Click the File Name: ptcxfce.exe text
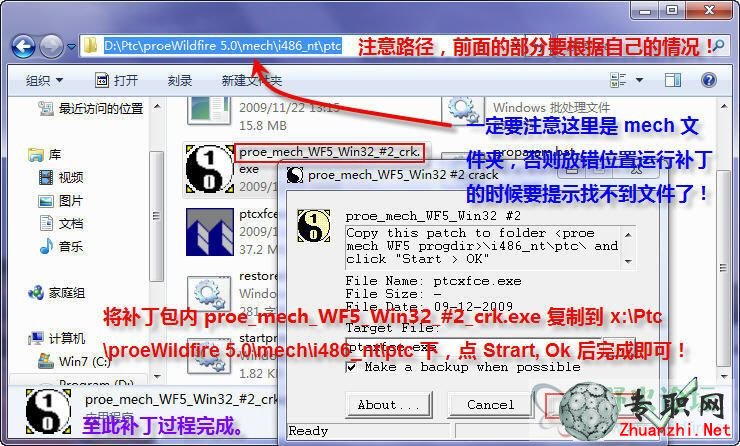This screenshot has height=446, width=740. [433, 281]
